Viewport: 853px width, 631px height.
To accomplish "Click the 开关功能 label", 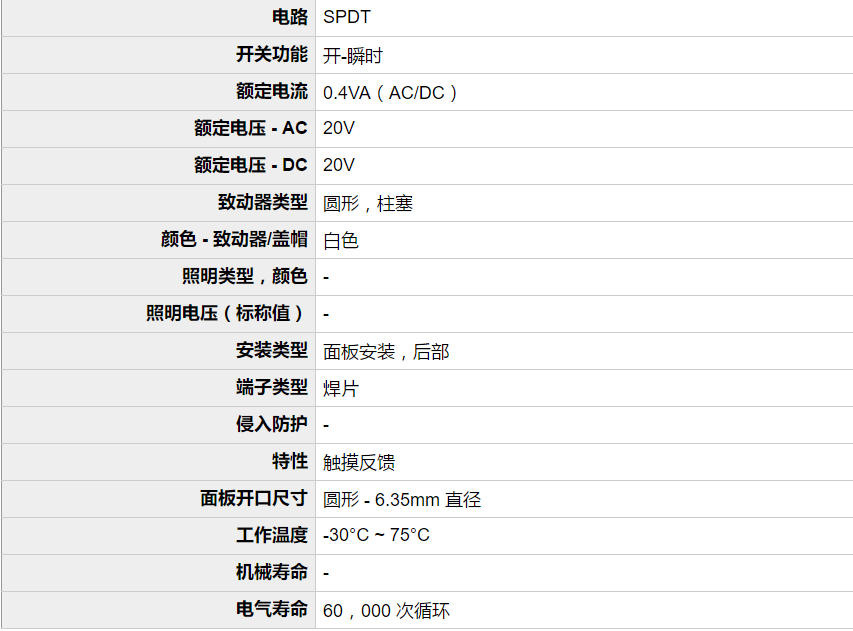I will click(x=272, y=54).
